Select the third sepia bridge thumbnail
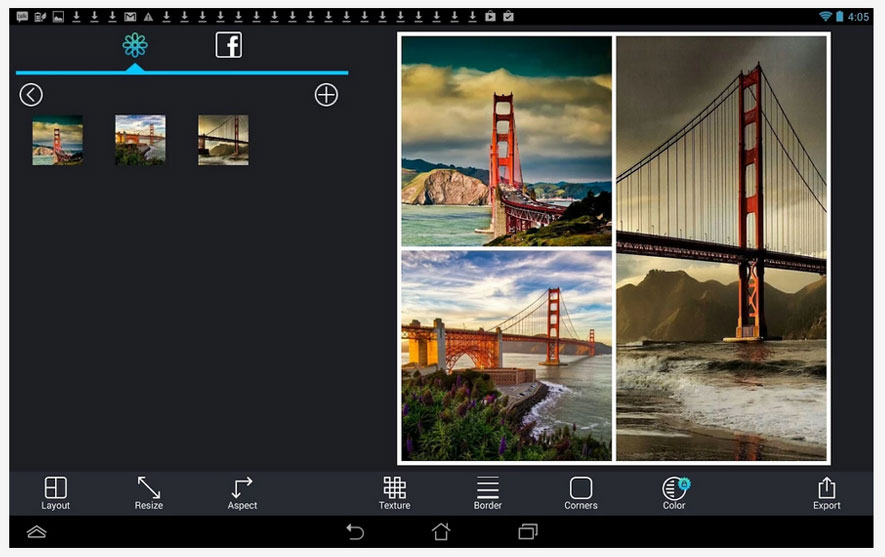Screen dimensions: 885x557 click(224, 140)
